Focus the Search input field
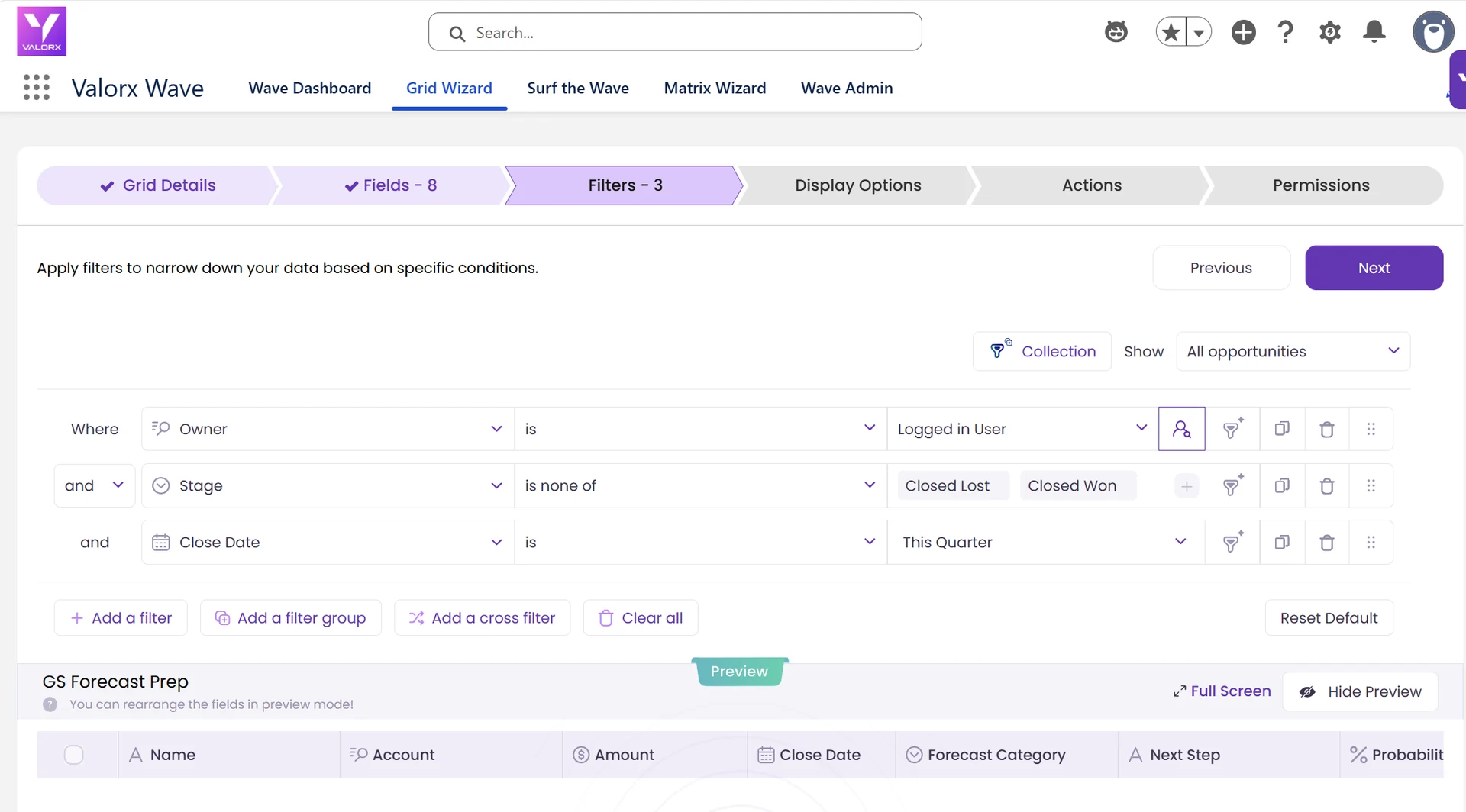The height and width of the screenshot is (812, 1466). (x=675, y=32)
